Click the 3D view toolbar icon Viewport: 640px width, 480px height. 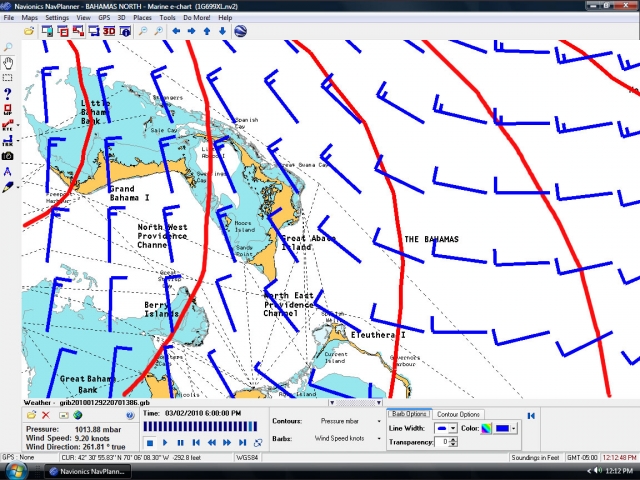tap(109, 31)
